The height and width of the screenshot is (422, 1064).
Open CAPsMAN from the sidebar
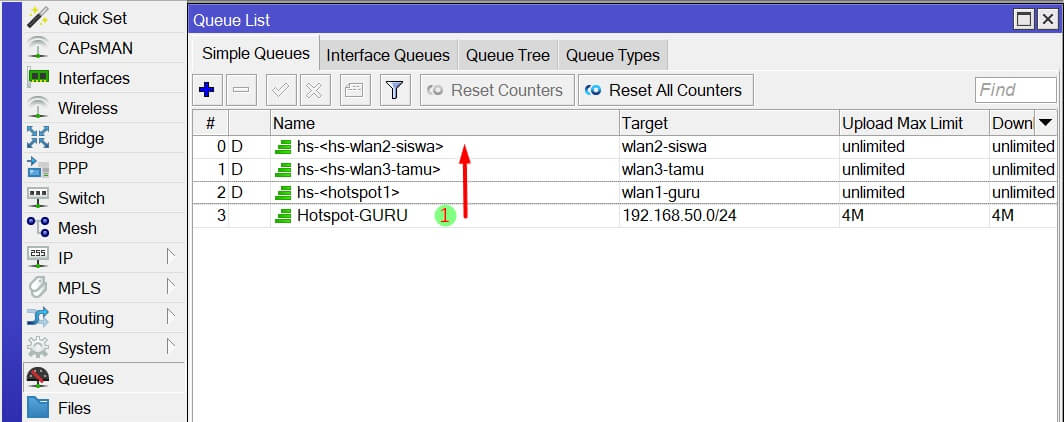(94, 48)
